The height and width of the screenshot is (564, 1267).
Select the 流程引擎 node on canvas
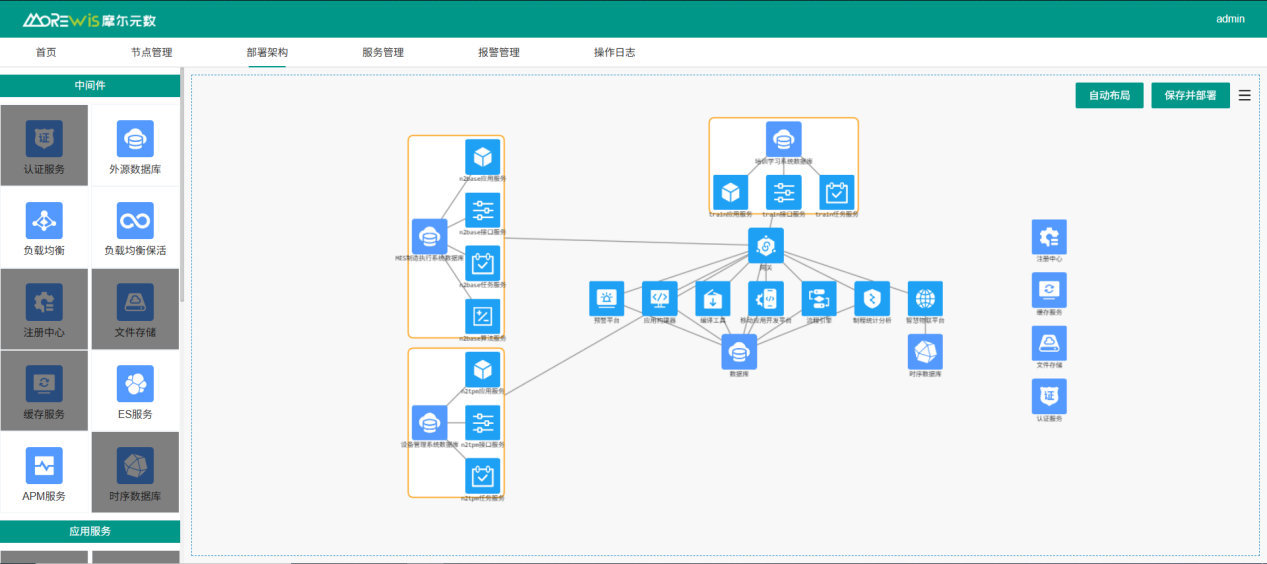[819, 298]
